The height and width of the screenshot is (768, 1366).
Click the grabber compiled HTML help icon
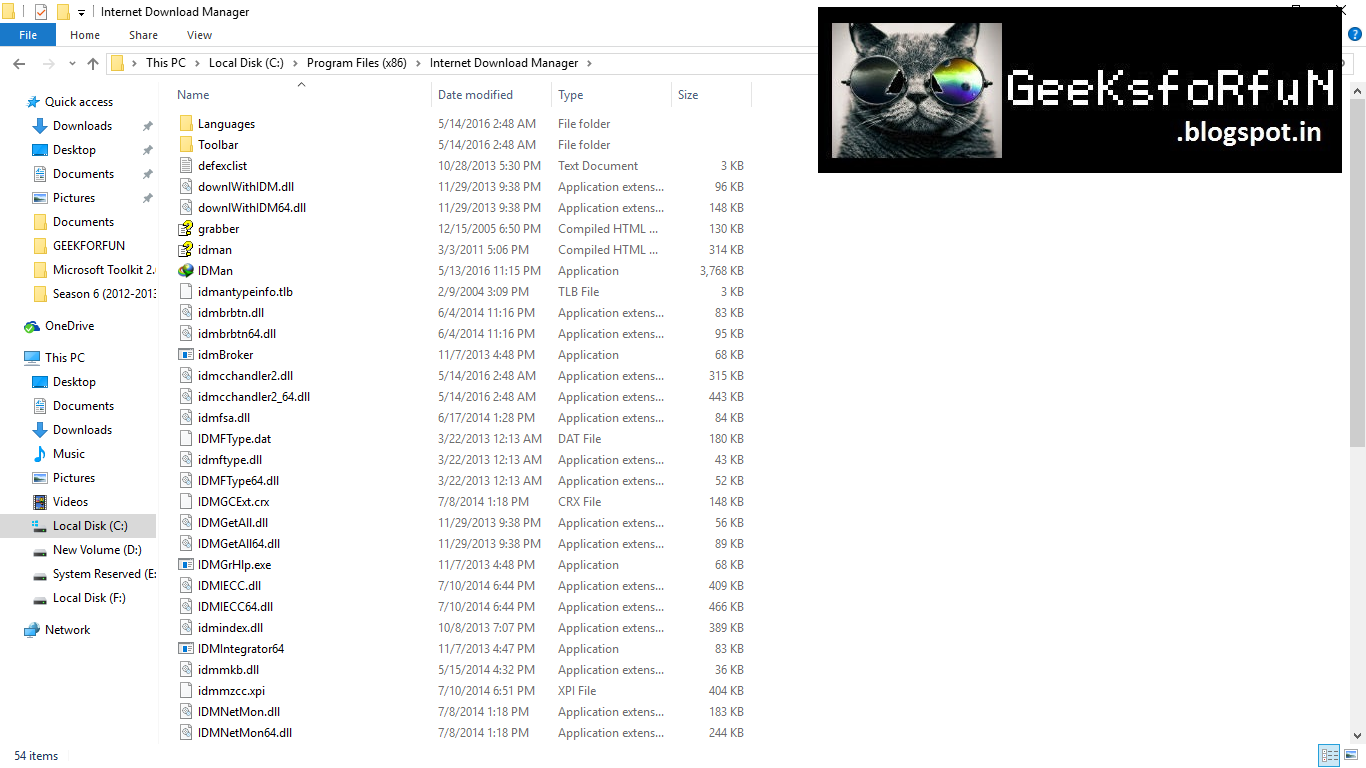(186, 229)
